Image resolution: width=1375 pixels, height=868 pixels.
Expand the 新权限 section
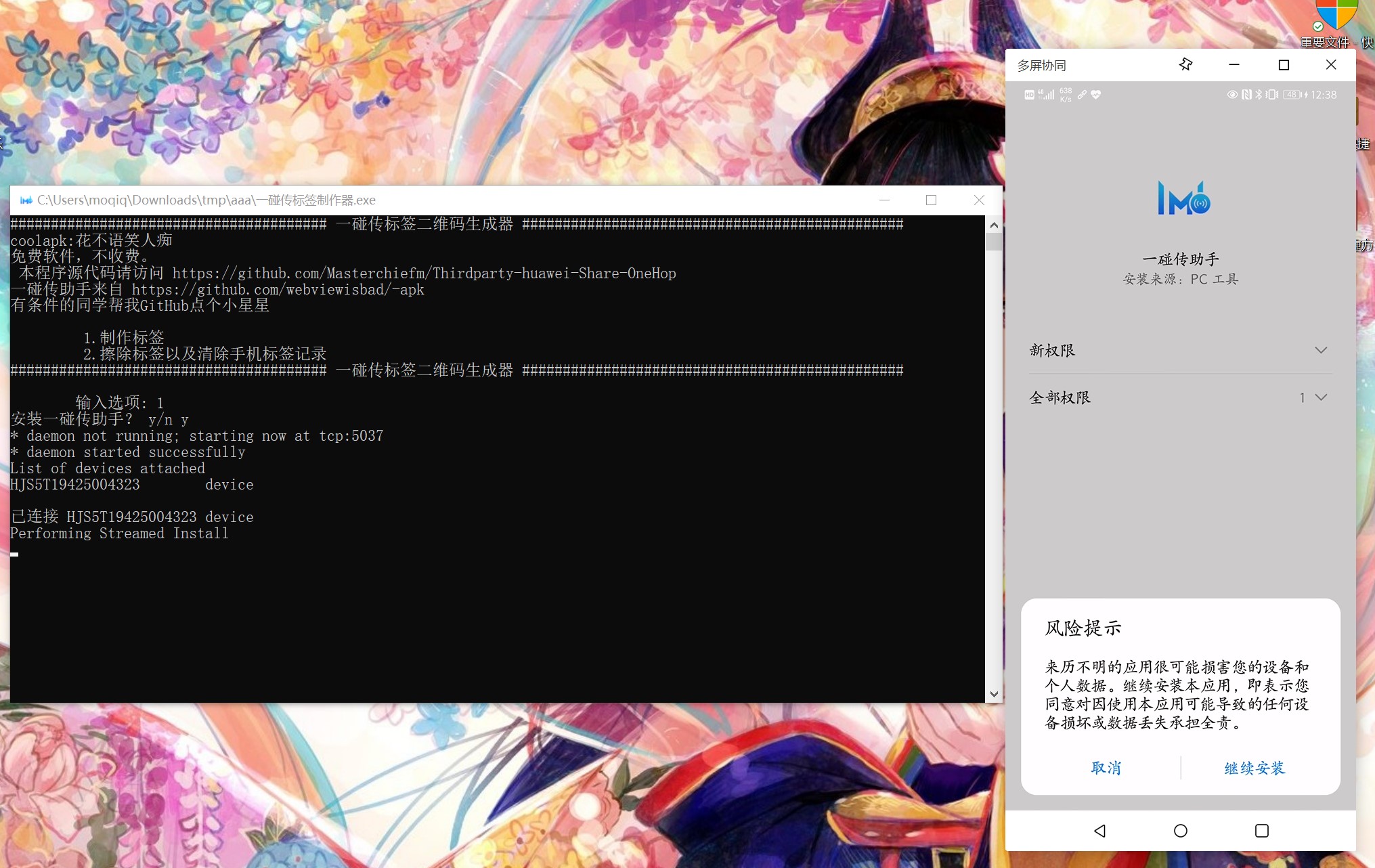[1180, 350]
